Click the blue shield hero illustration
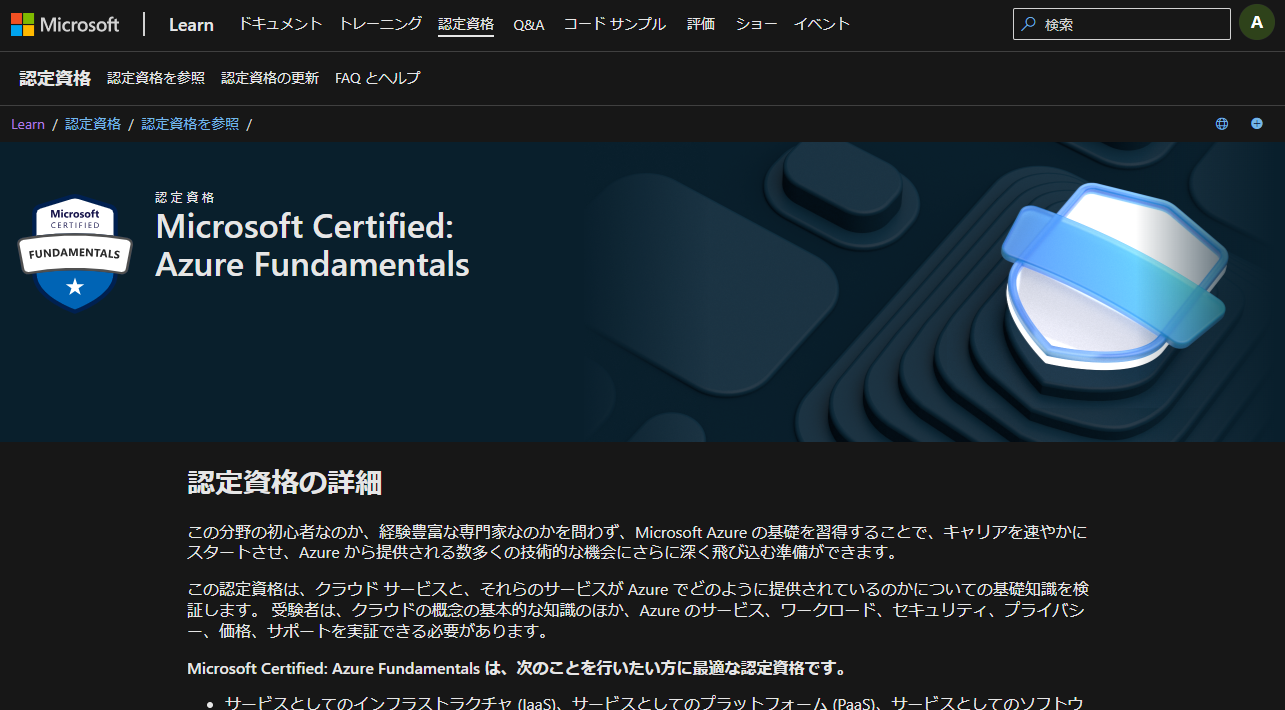The width and height of the screenshot is (1285, 710). click(x=1113, y=274)
